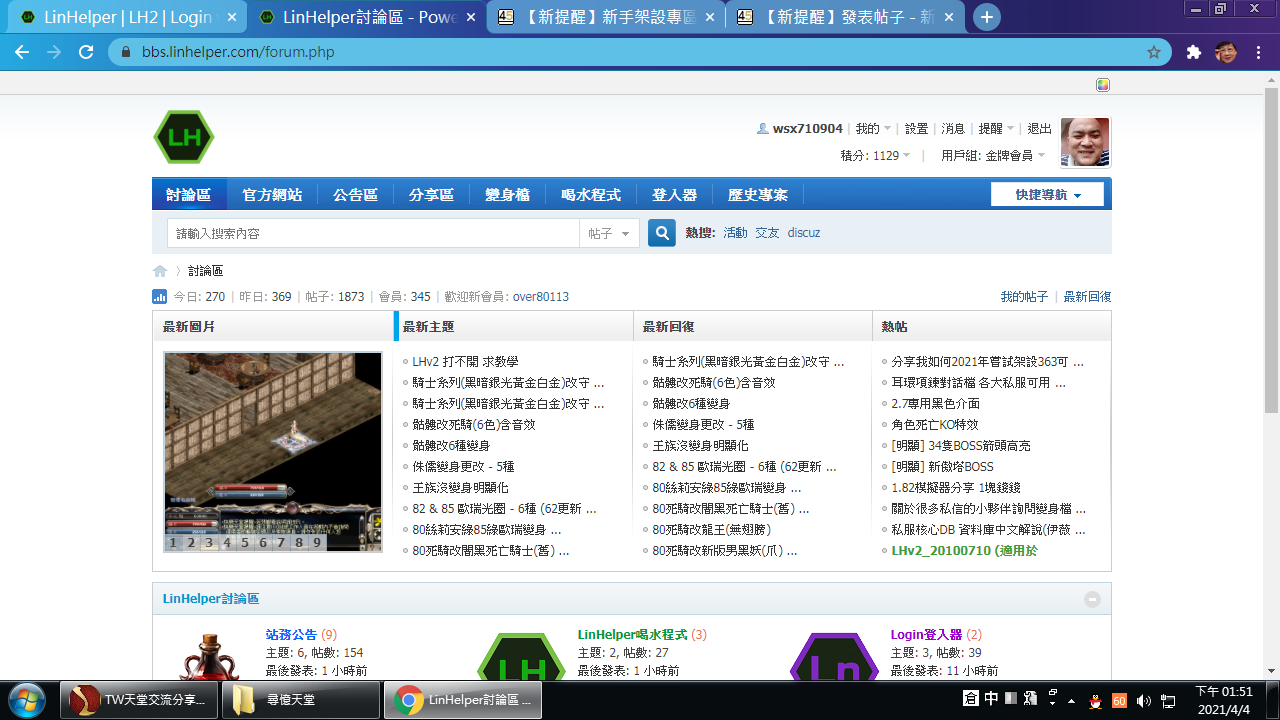Open the 快捷導航 dropdown button
The height and width of the screenshot is (720, 1280).
coord(1047,195)
